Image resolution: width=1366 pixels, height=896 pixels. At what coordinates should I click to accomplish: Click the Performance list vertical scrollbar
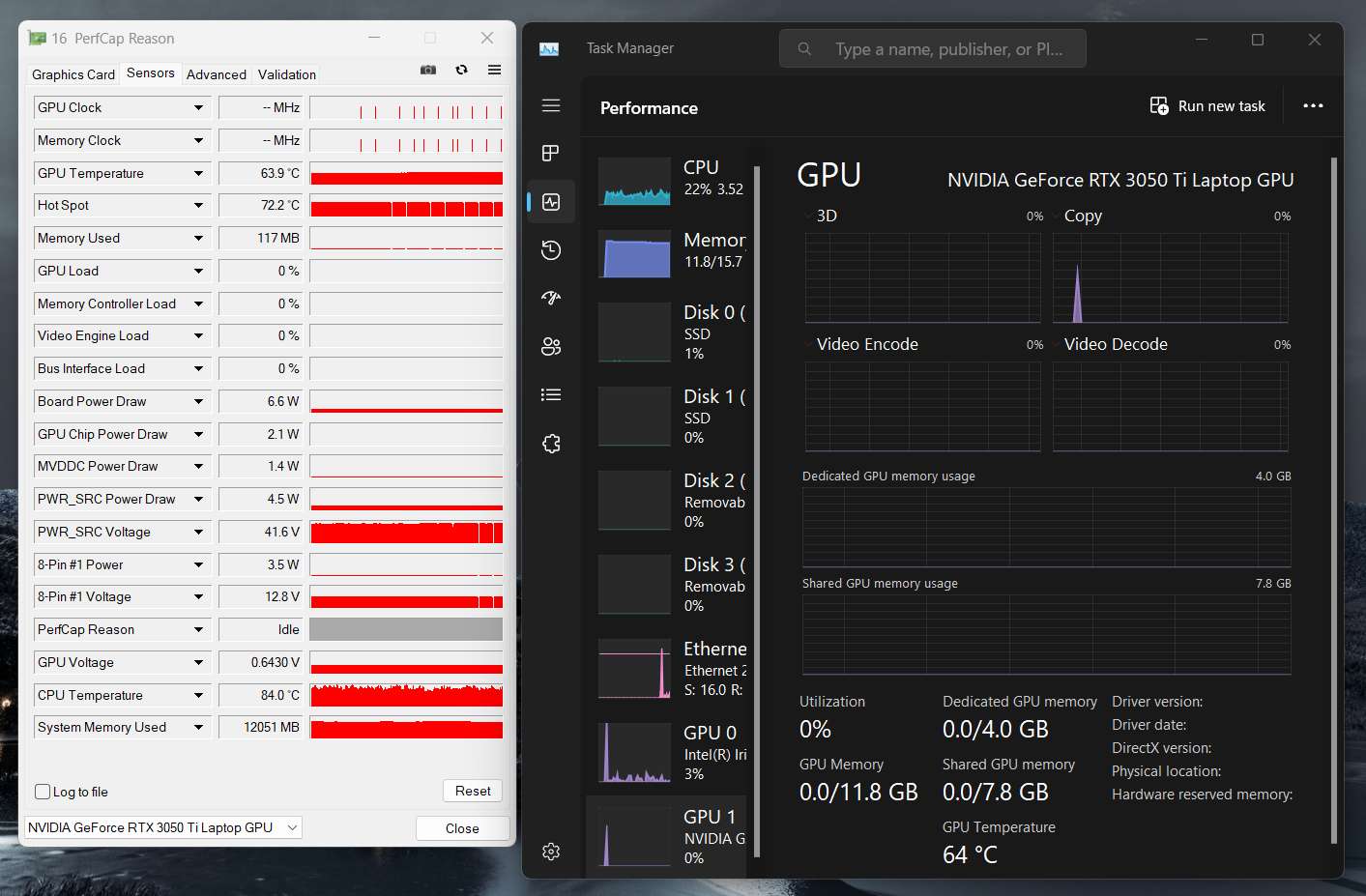click(757, 512)
